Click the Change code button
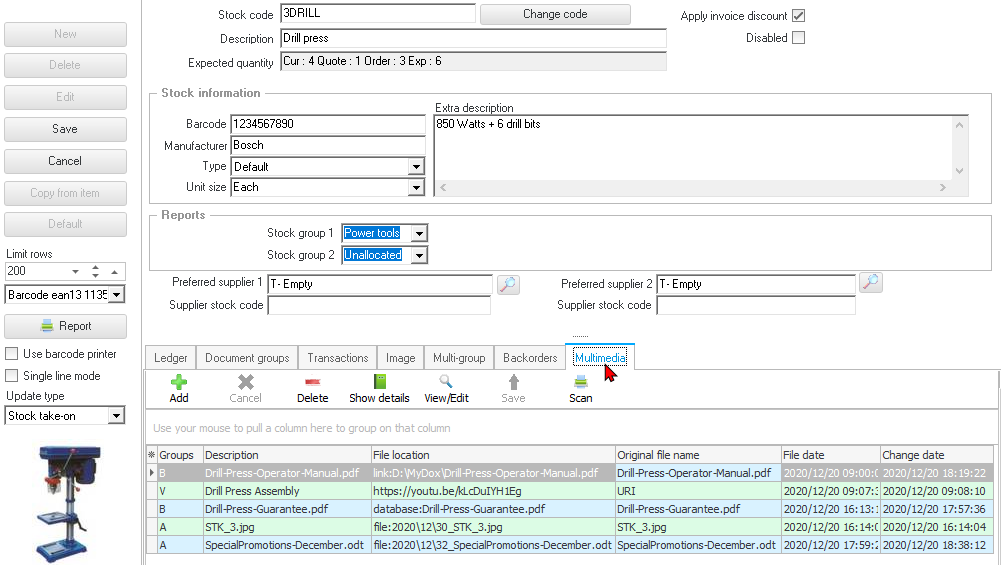The width and height of the screenshot is (1001, 565). (x=555, y=14)
